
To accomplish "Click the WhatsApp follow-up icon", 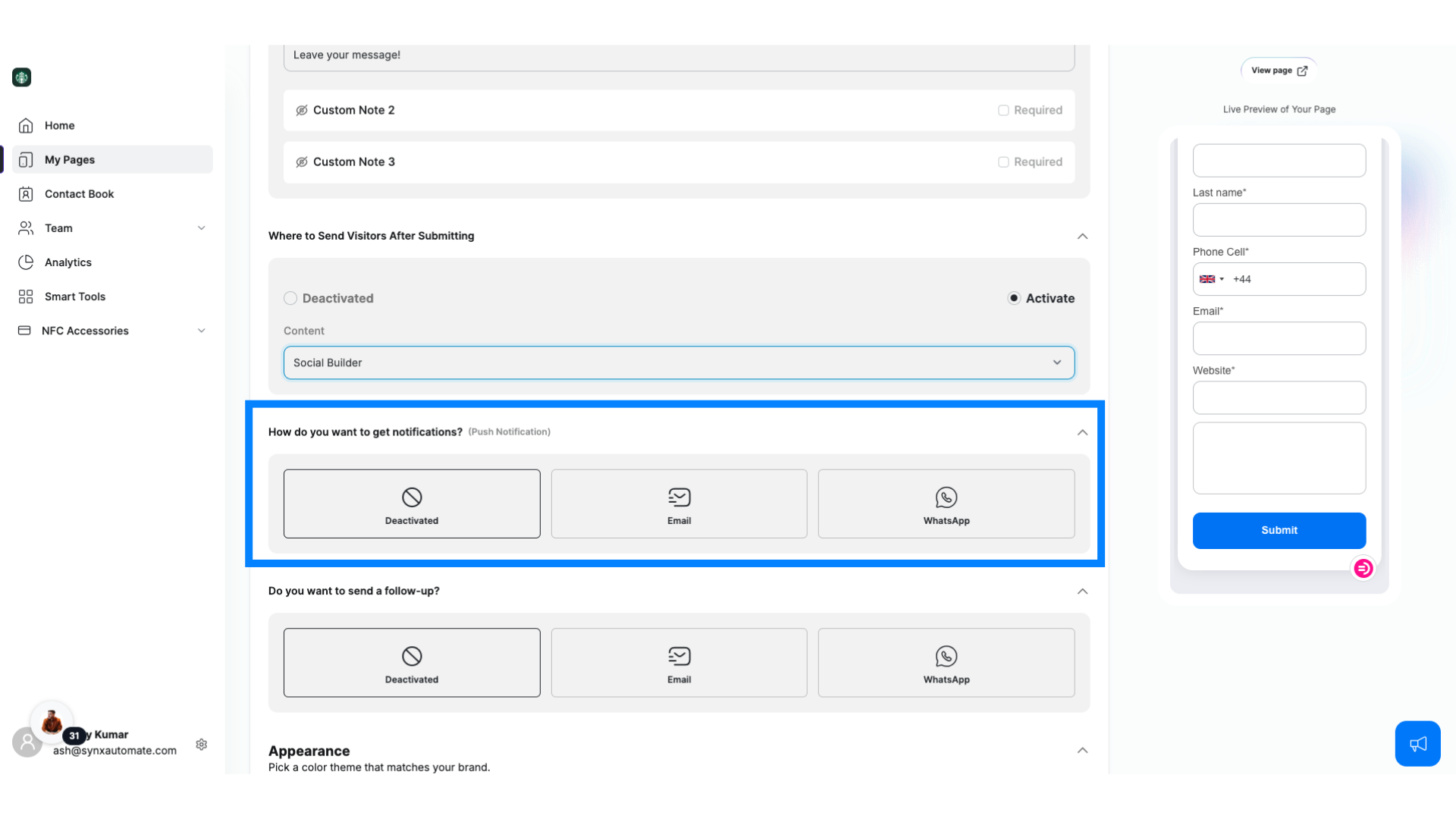I will [x=946, y=656].
